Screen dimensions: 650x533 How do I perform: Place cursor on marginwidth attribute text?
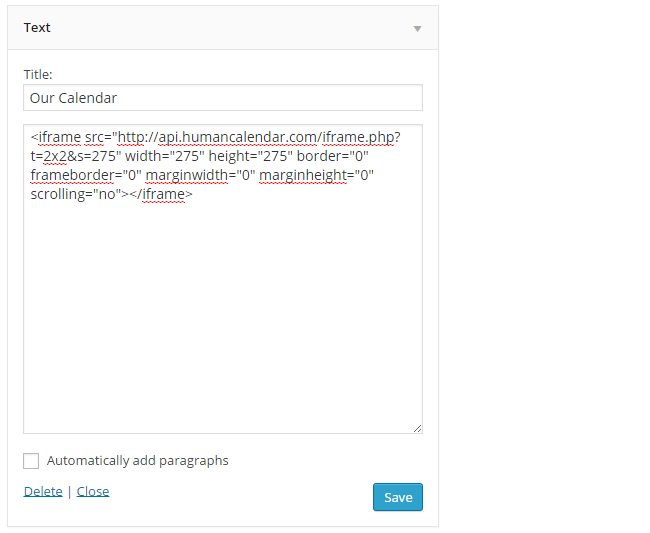(x=187, y=175)
